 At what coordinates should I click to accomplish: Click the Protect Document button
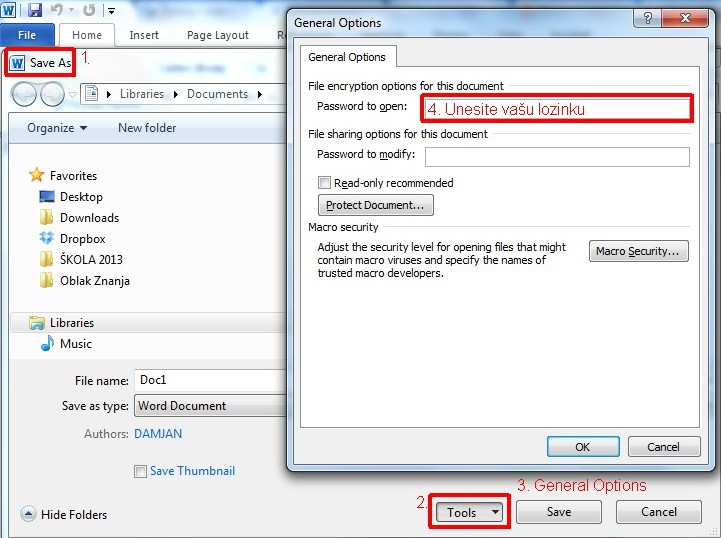[x=375, y=206]
